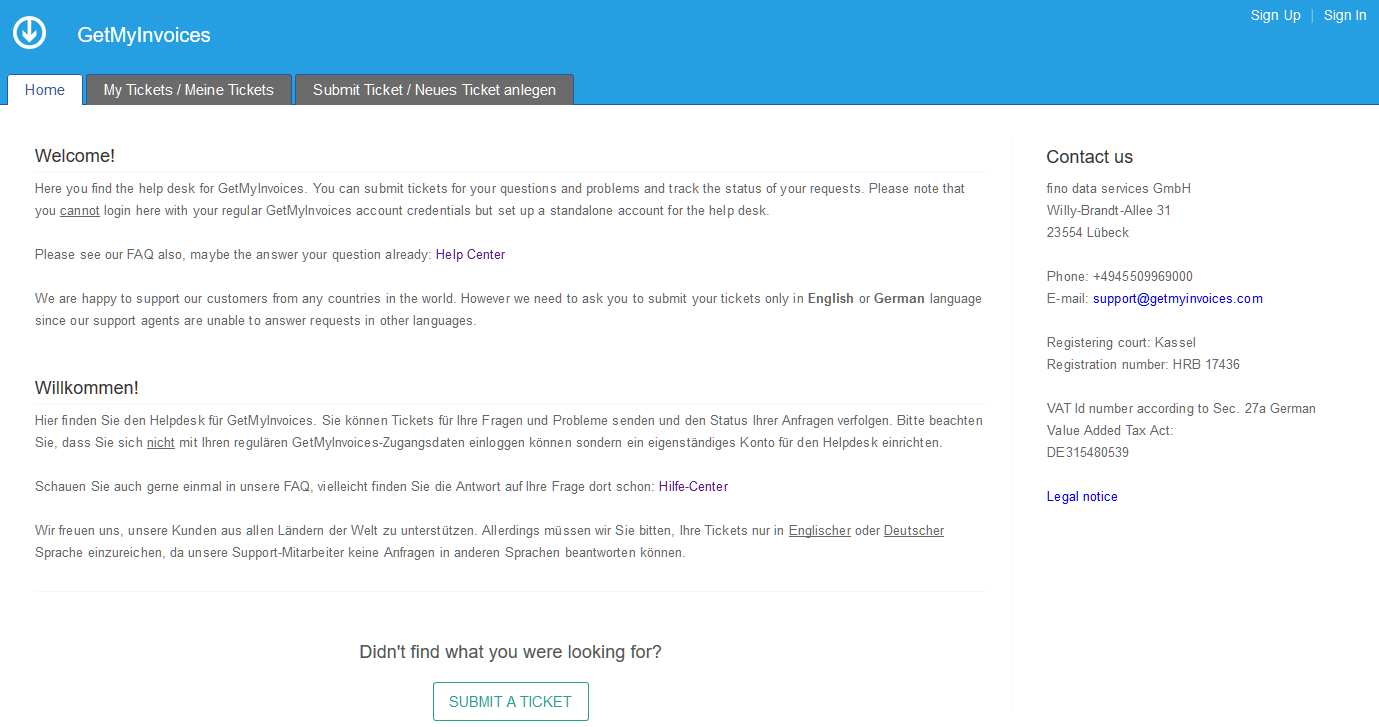Viewport: 1379px width, 727px height.
Task: Click the bold word English
Action: (831, 298)
